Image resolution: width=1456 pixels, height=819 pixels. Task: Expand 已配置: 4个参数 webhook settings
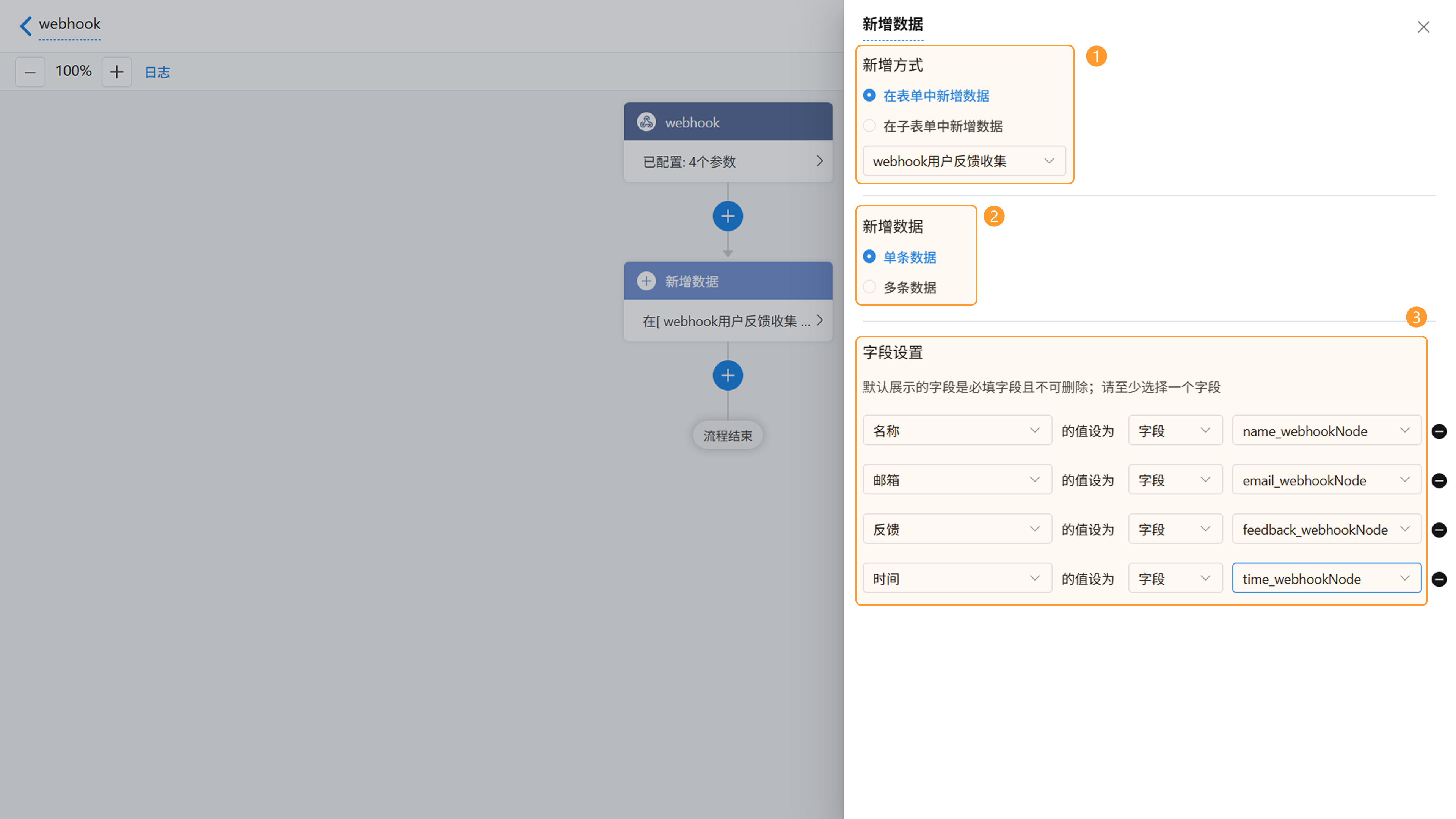pos(728,162)
